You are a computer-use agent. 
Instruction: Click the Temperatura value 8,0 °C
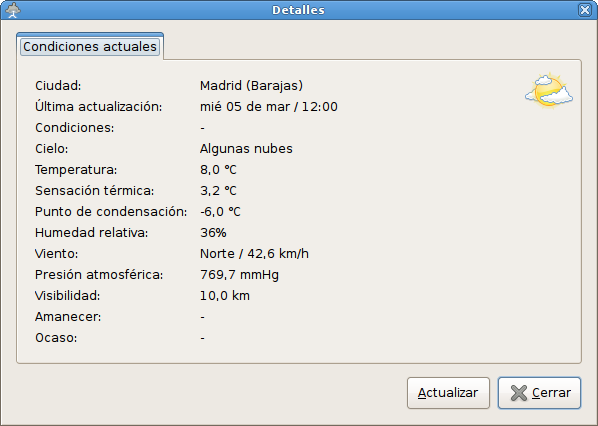pos(219,170)
